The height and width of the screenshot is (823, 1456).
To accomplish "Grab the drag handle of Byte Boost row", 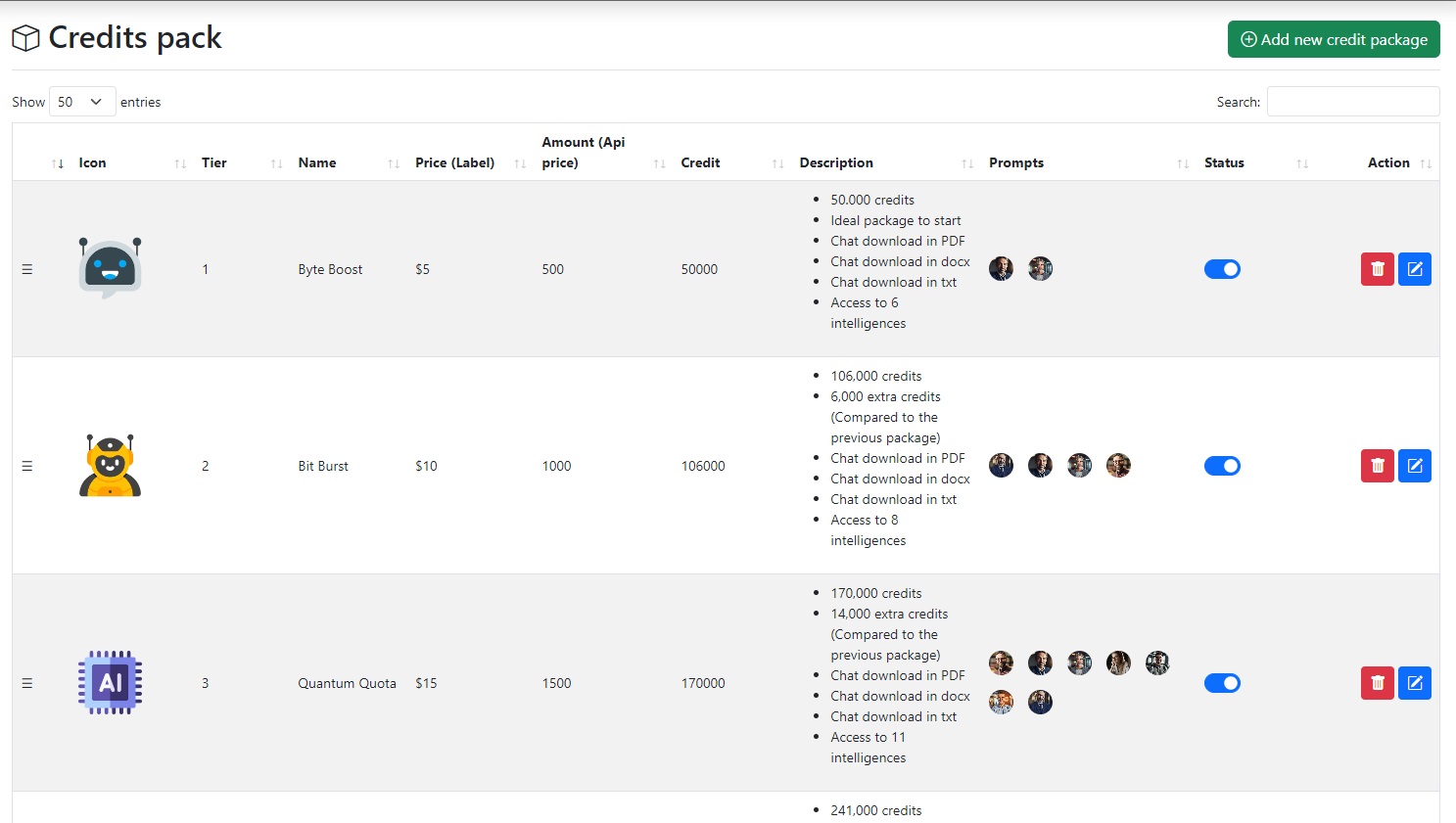I will (27, 269).
